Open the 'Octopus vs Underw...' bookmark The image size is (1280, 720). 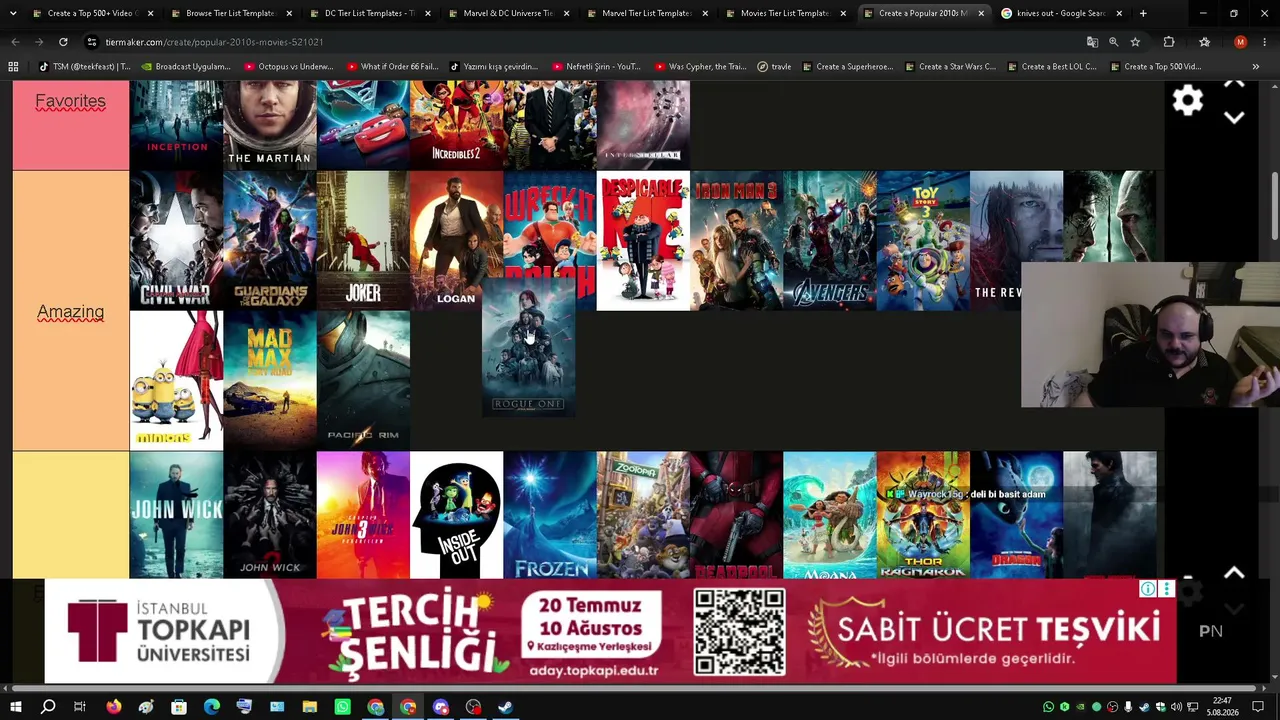pos(288,67)
